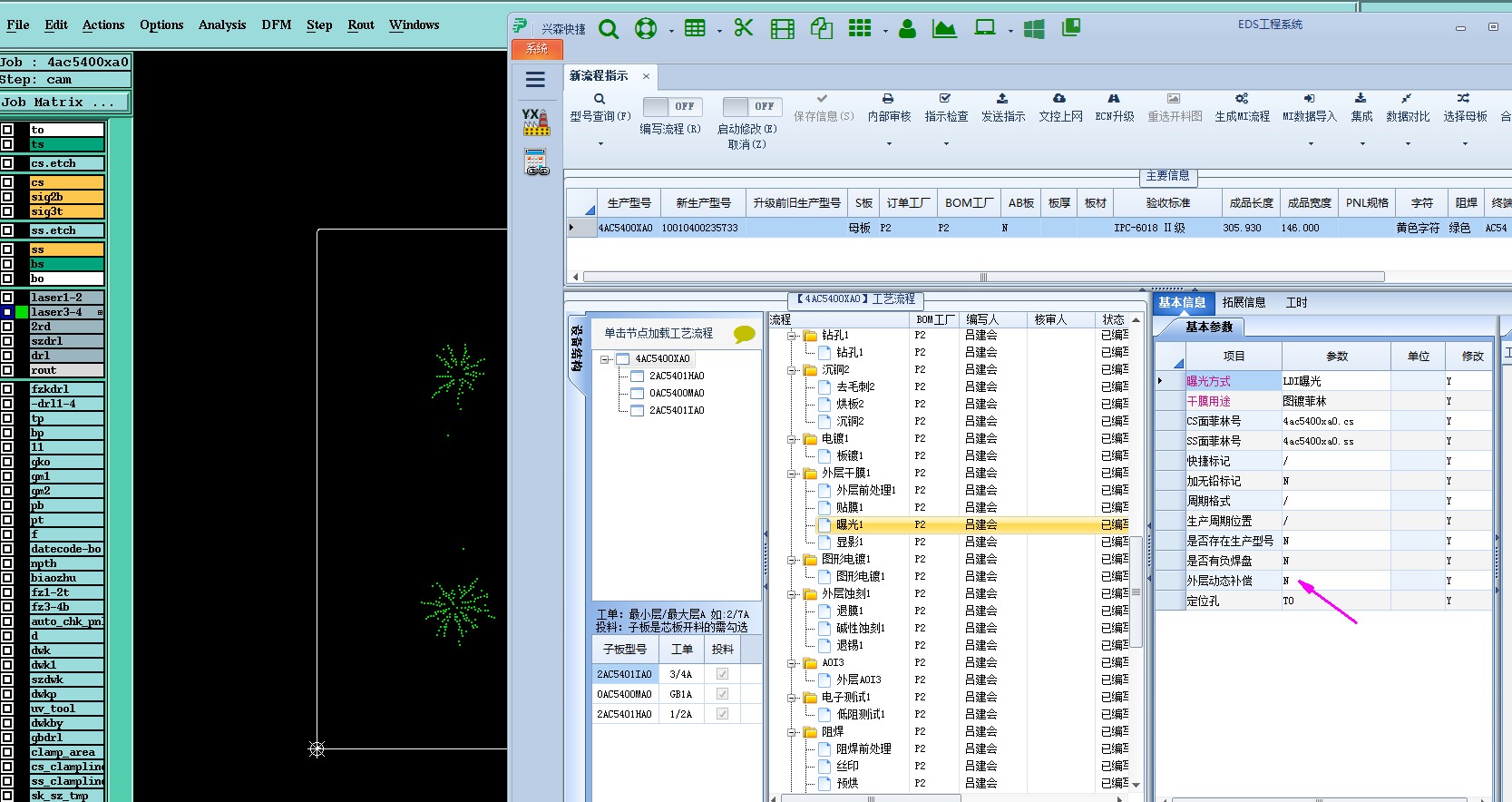Toggle 投料 checkbox for 2AC5401IA0
The width and height of the screenshot is (1512, 802).
722,674
